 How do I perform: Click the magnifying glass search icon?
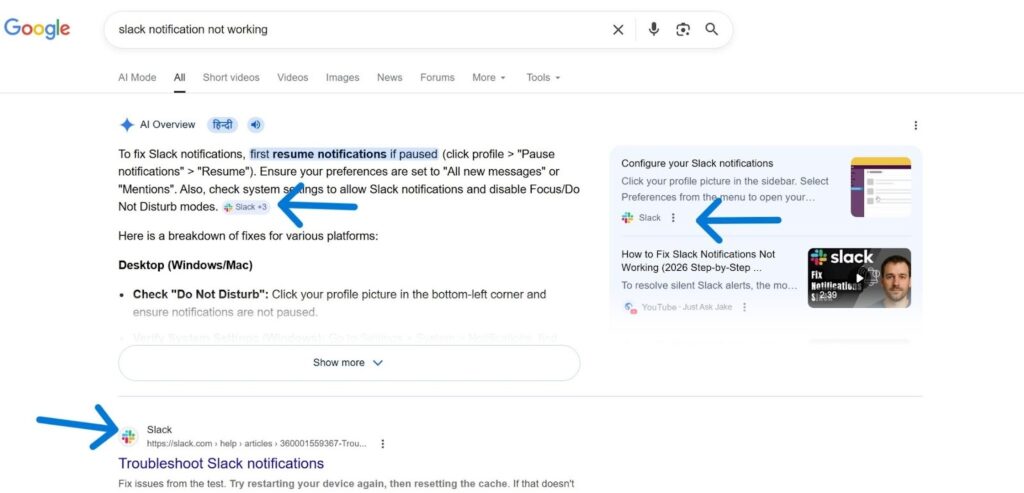(x=712, y=30)
